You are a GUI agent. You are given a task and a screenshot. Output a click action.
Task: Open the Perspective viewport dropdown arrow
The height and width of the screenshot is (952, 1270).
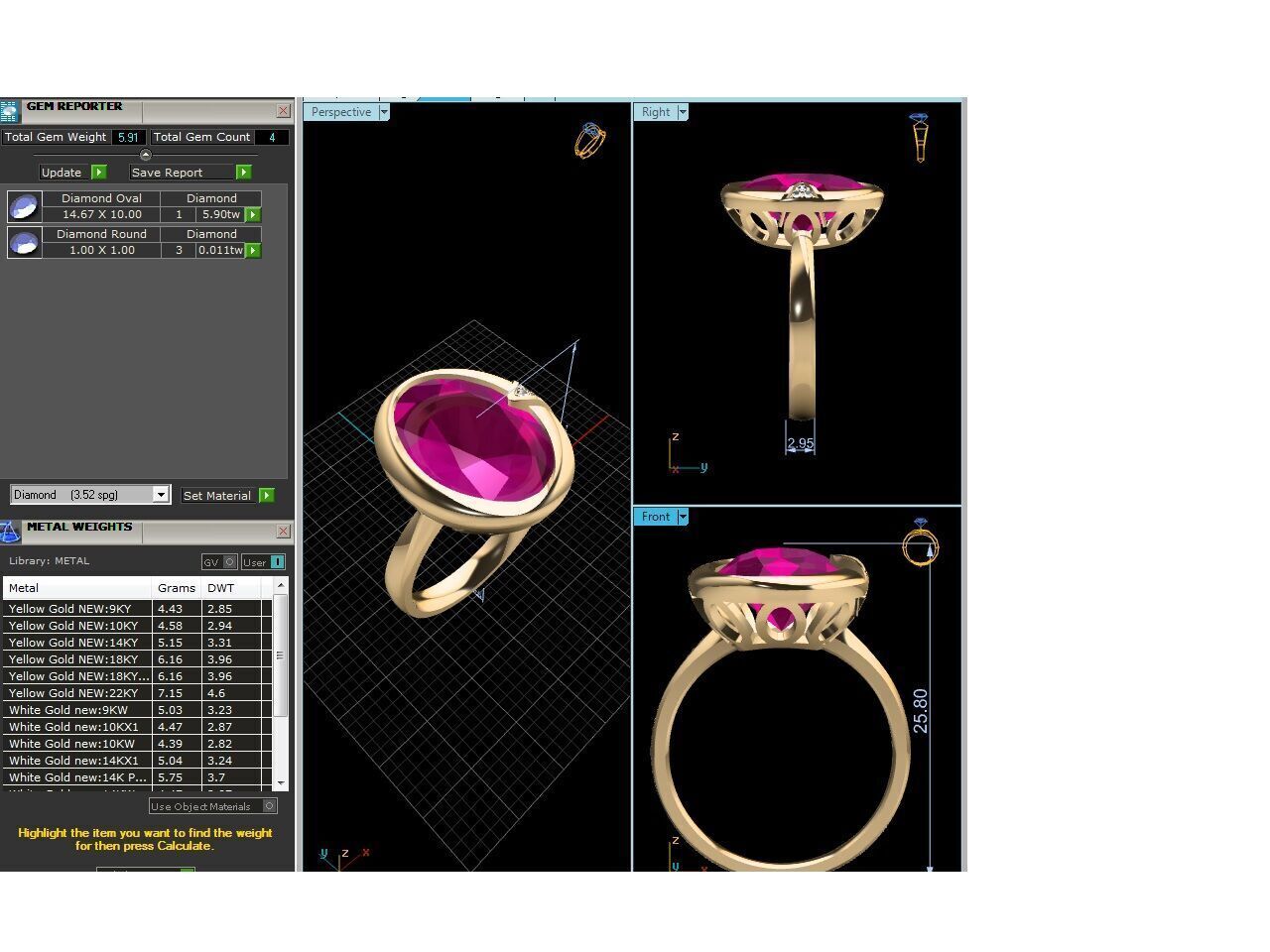click(x=384, y=112)
